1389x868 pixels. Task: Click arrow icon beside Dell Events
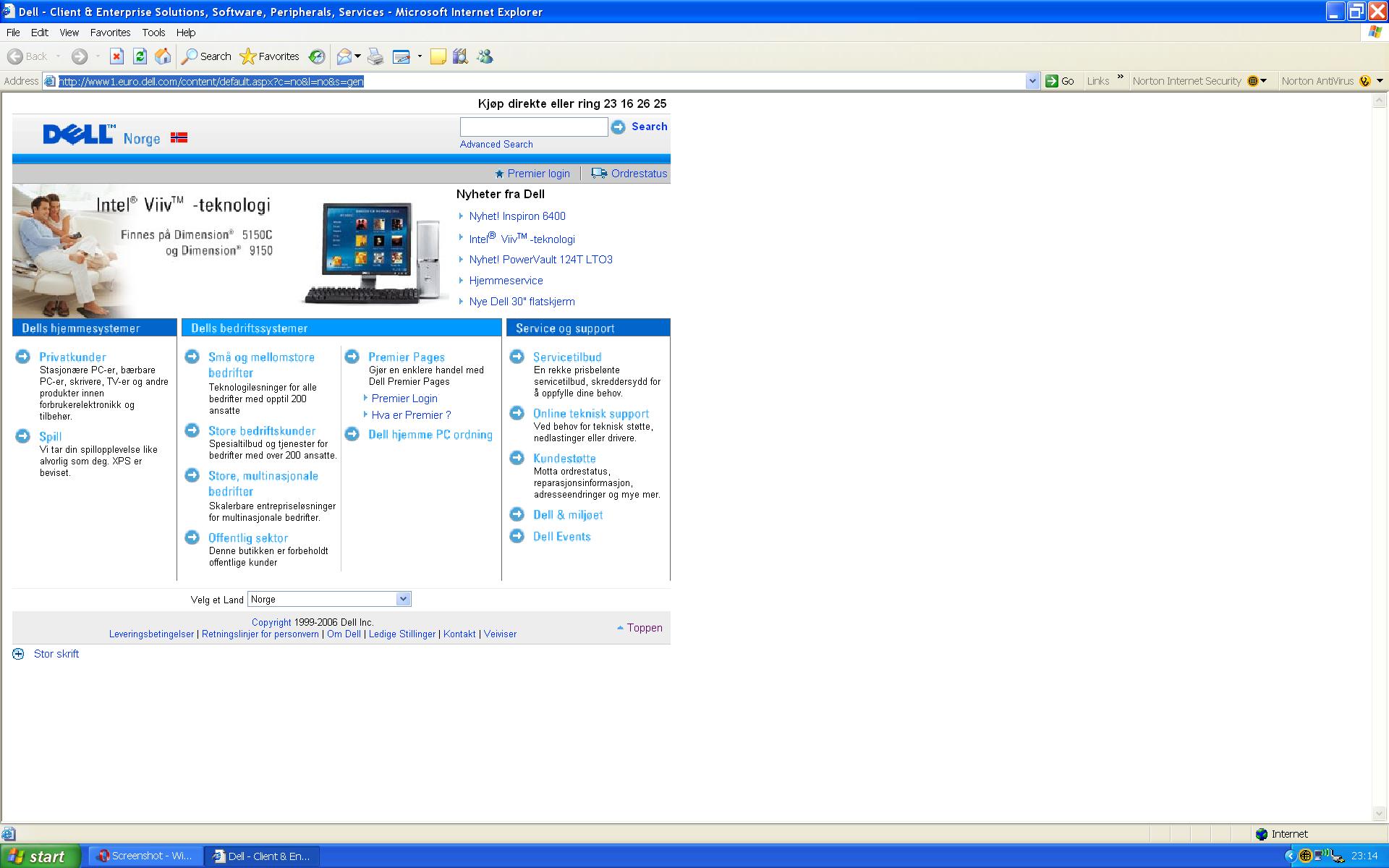[517, 536]
